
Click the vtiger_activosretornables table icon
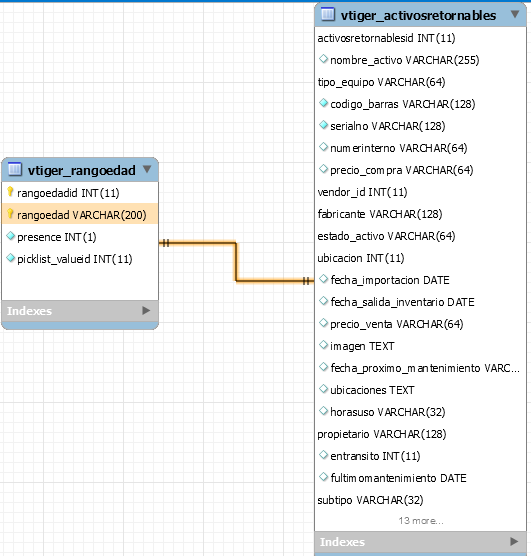coord(328,15)
